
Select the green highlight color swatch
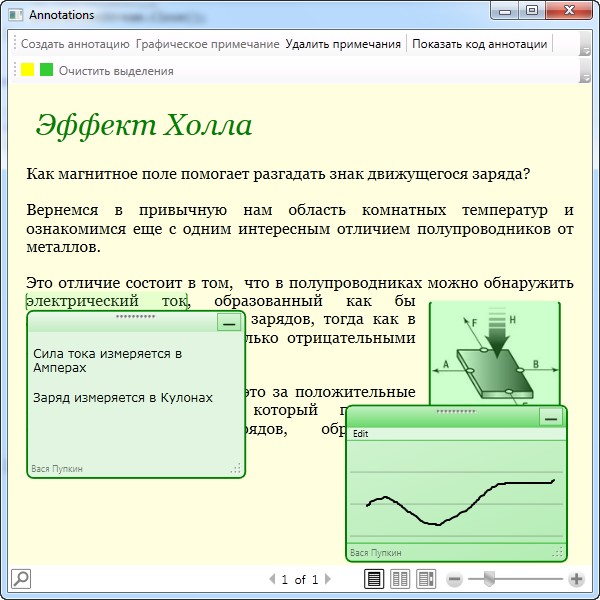[x=46, y=70]
